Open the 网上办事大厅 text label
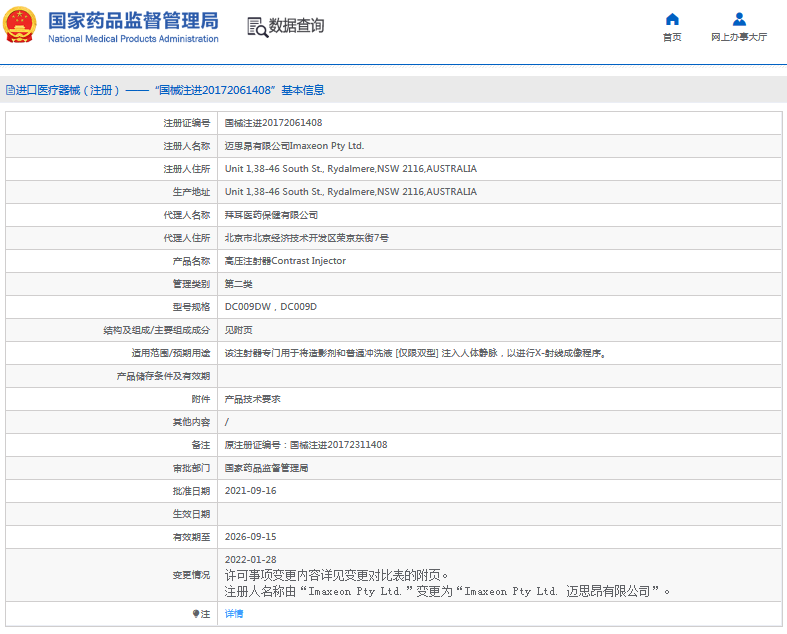The image size is (787, 634). coord(739,37)
